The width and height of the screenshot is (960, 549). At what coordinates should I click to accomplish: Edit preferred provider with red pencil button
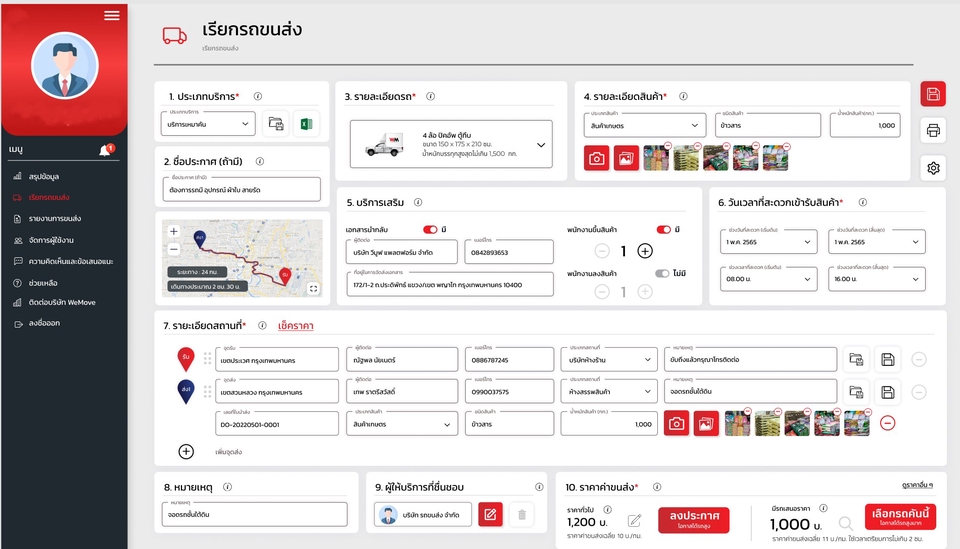point(490,514)
